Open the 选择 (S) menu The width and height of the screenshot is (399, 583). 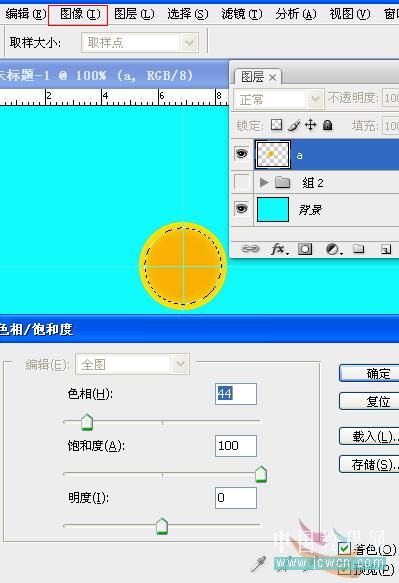188,15
